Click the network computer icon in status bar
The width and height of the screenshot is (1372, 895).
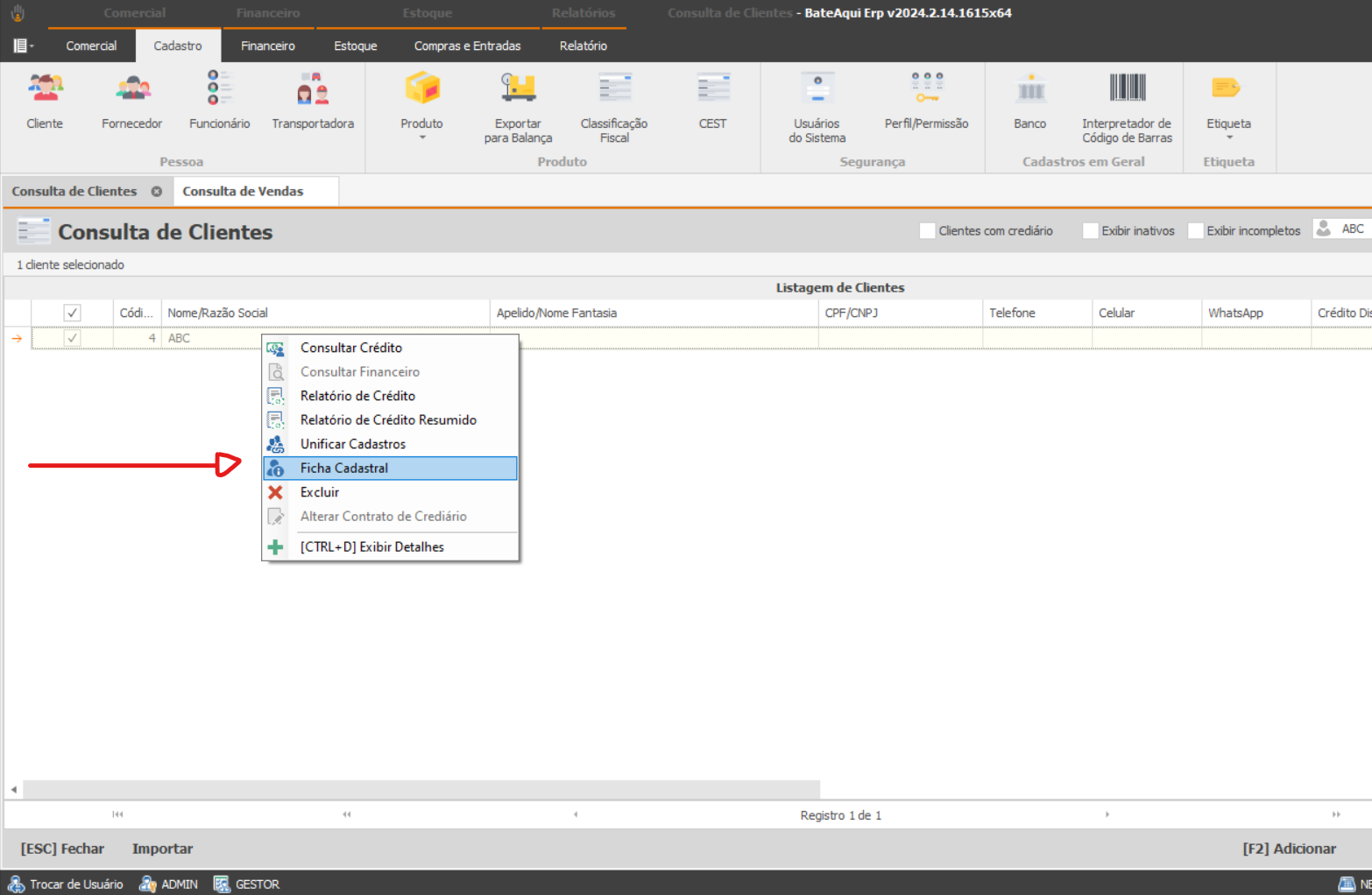tap(1347, 884)
